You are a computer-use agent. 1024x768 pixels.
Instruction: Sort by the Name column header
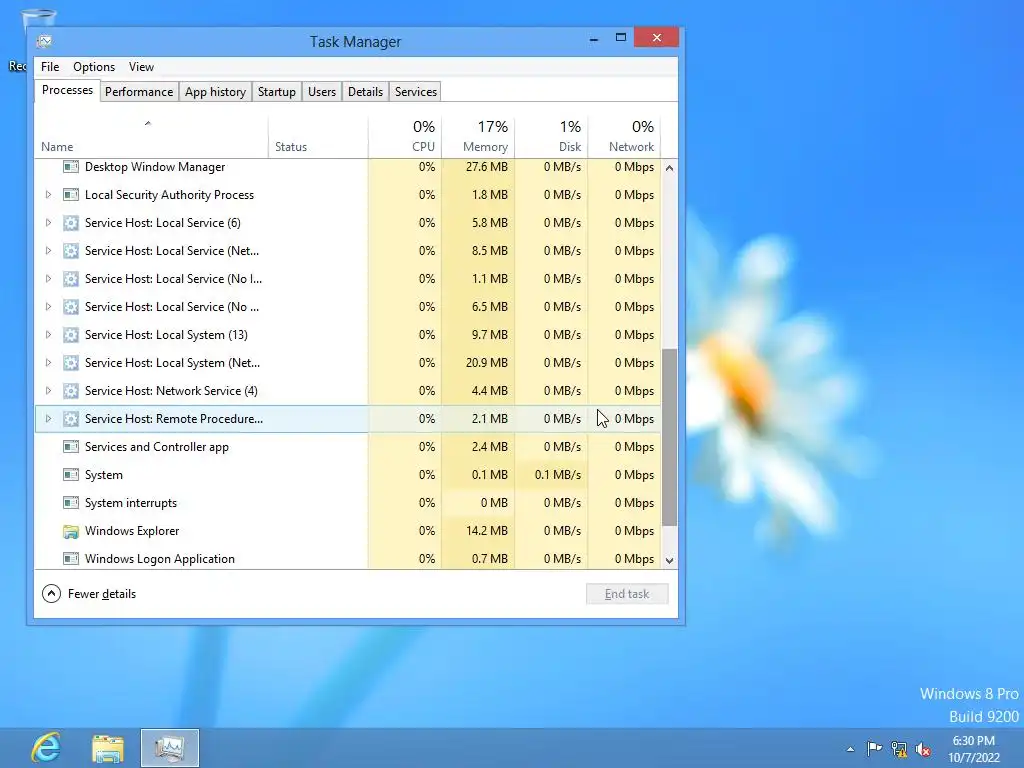pyautogui.click(x=151, y=137)
